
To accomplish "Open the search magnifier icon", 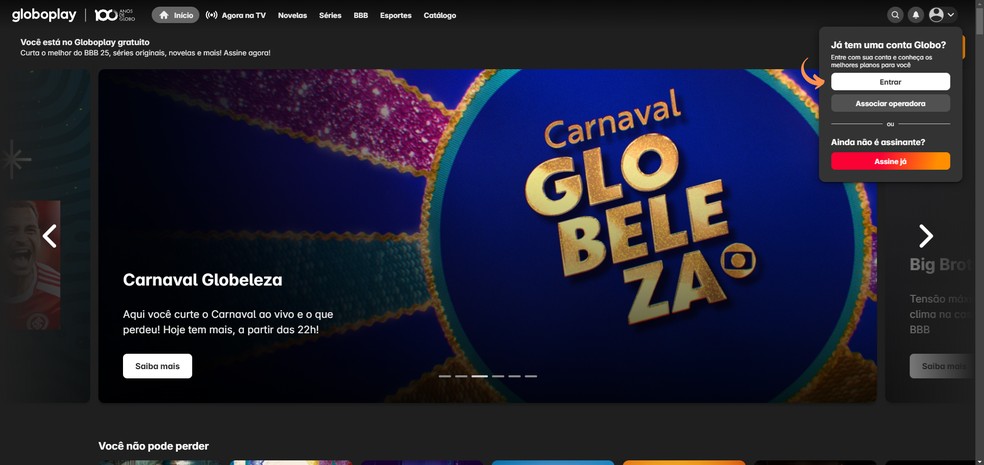I will pos(896,15).
